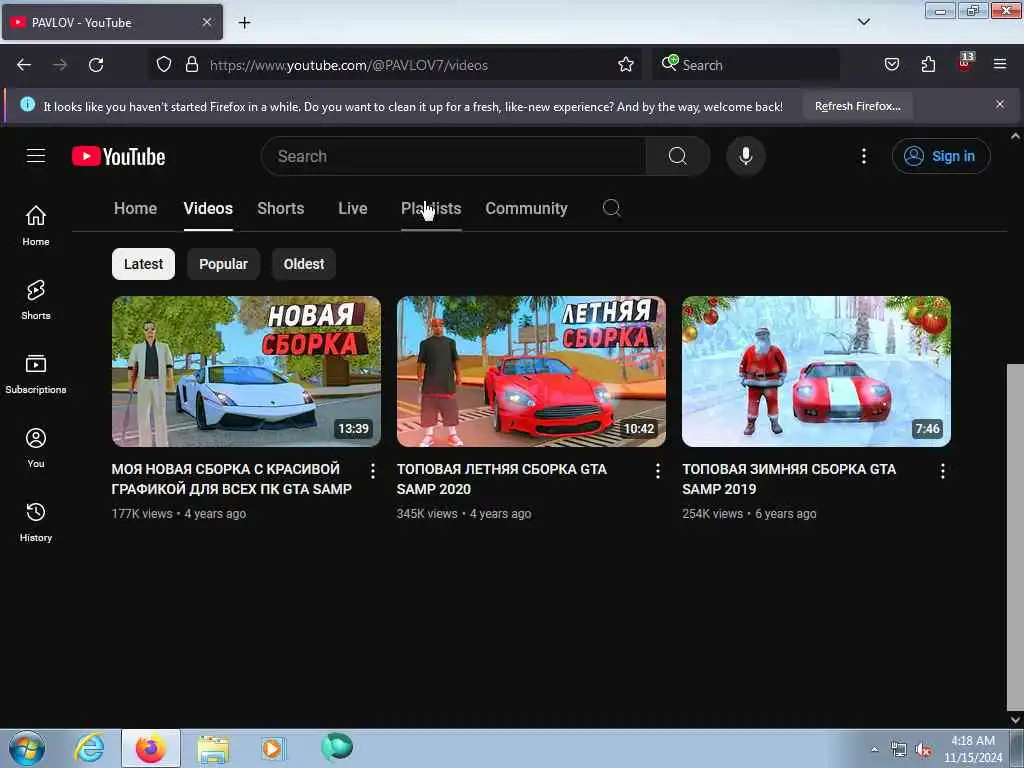This screenshot has height=768, width=1024.
Task: Sort videos by Popular
Action: click(x=223, y=264)
